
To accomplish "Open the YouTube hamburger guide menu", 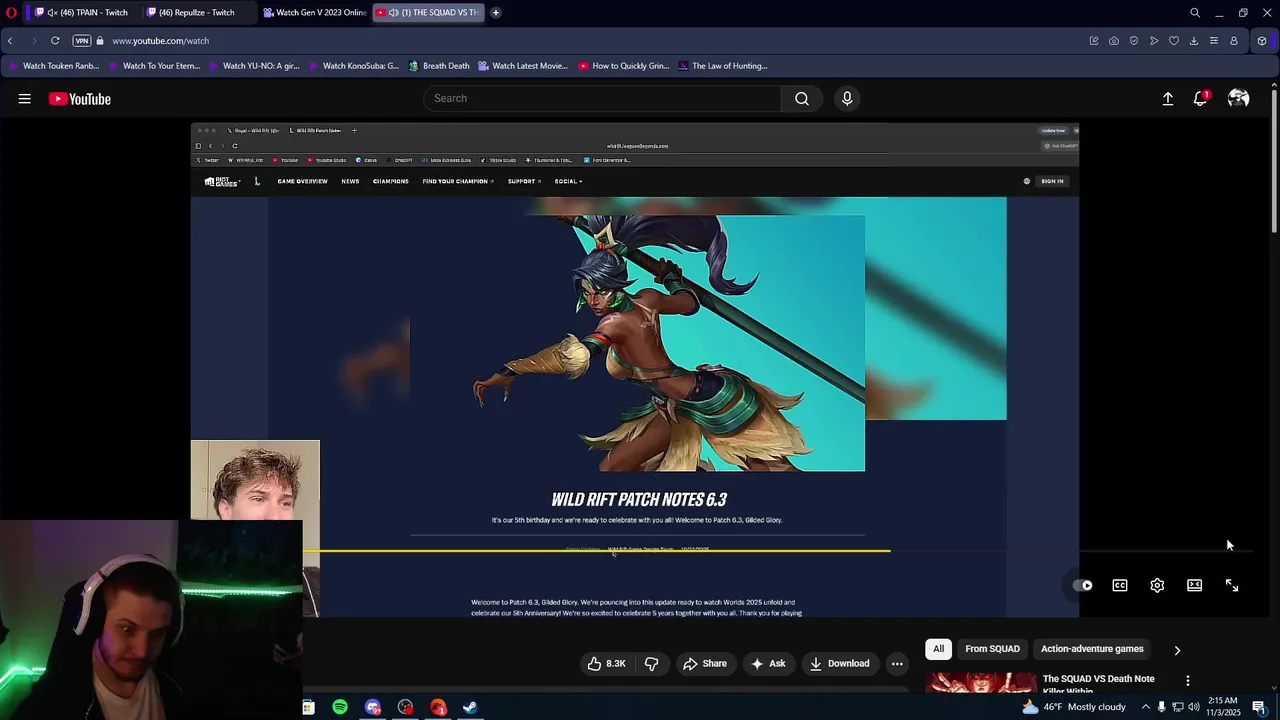I will coord(24,99).
